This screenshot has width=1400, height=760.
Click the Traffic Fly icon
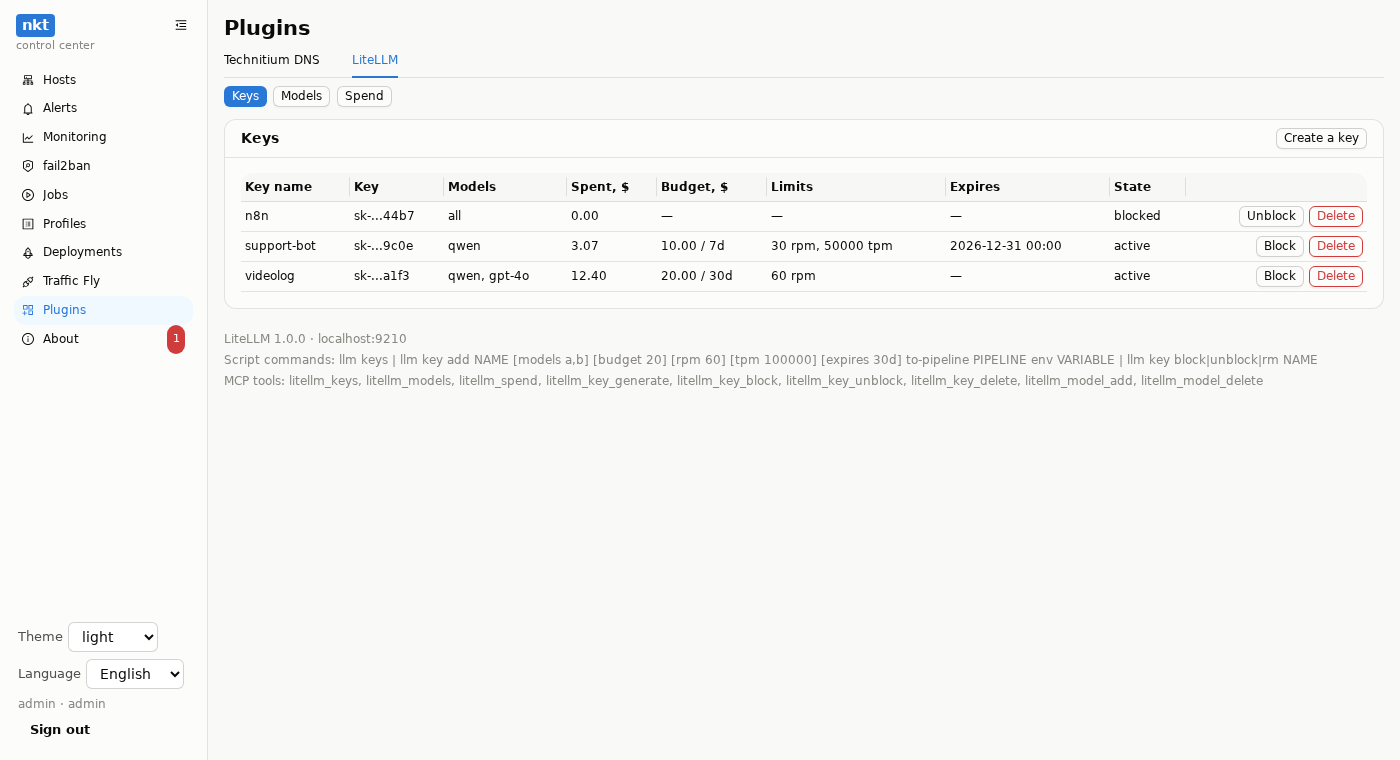[28, 281]
